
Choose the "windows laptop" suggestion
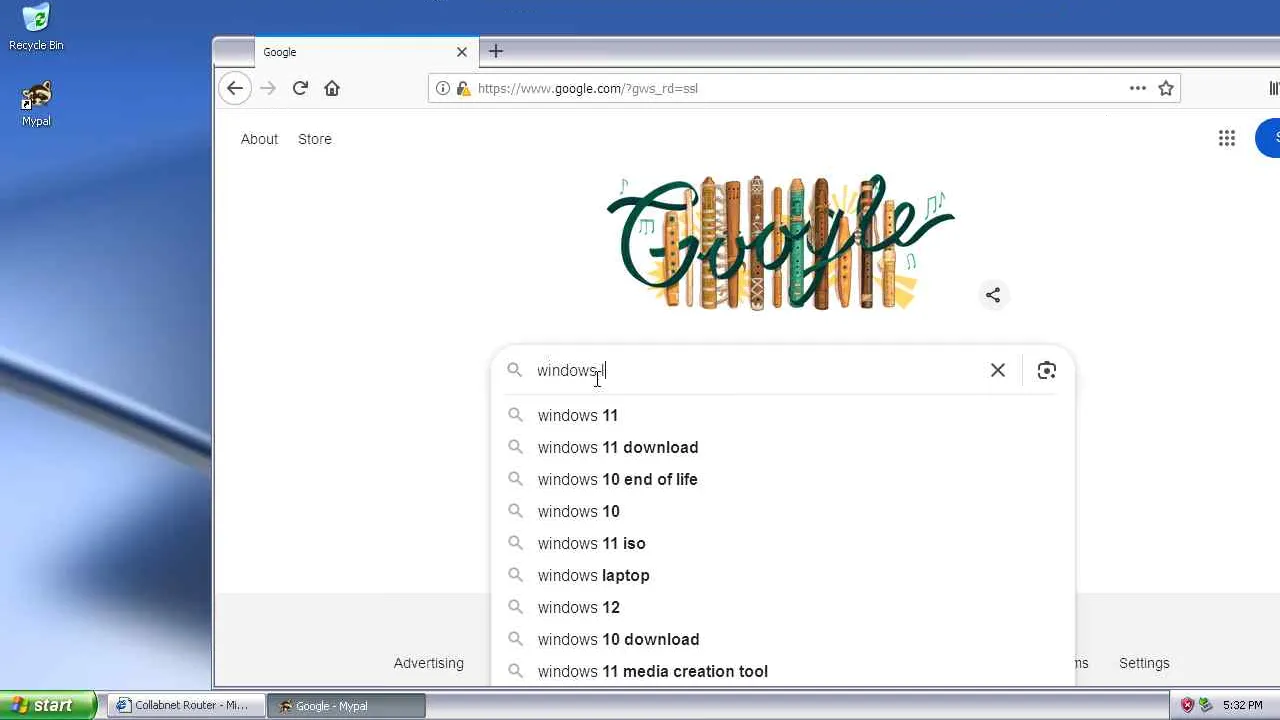tap(783, 575)
